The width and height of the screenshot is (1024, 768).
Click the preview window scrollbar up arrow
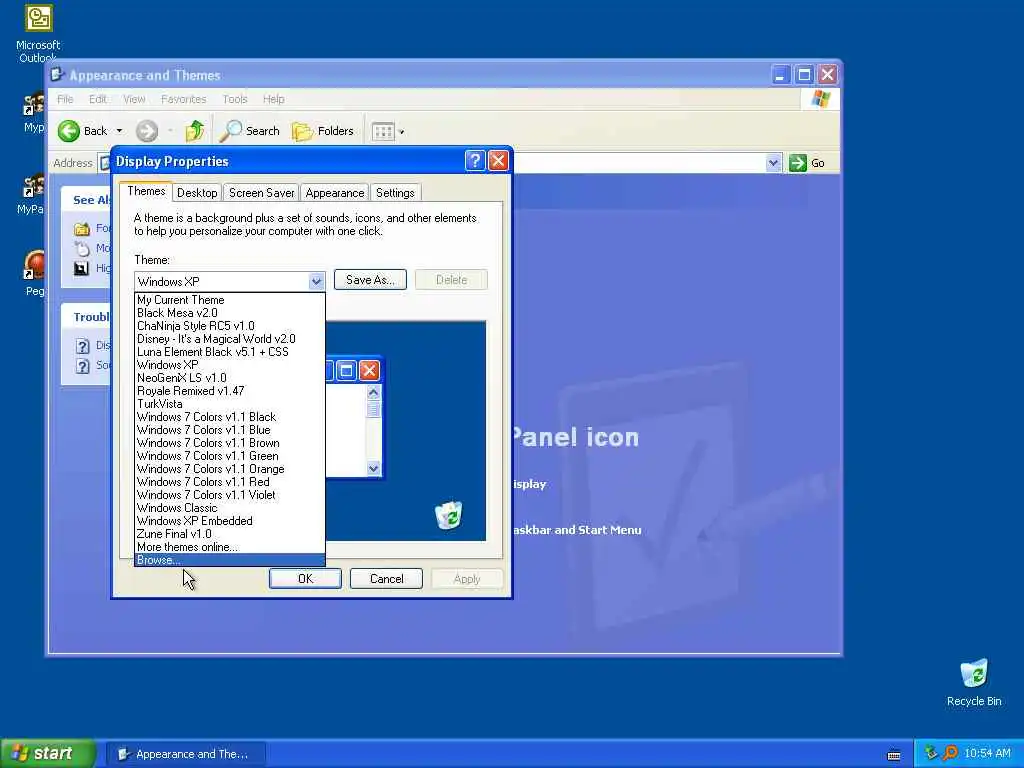pyautogui.click(x=374, y=392)
